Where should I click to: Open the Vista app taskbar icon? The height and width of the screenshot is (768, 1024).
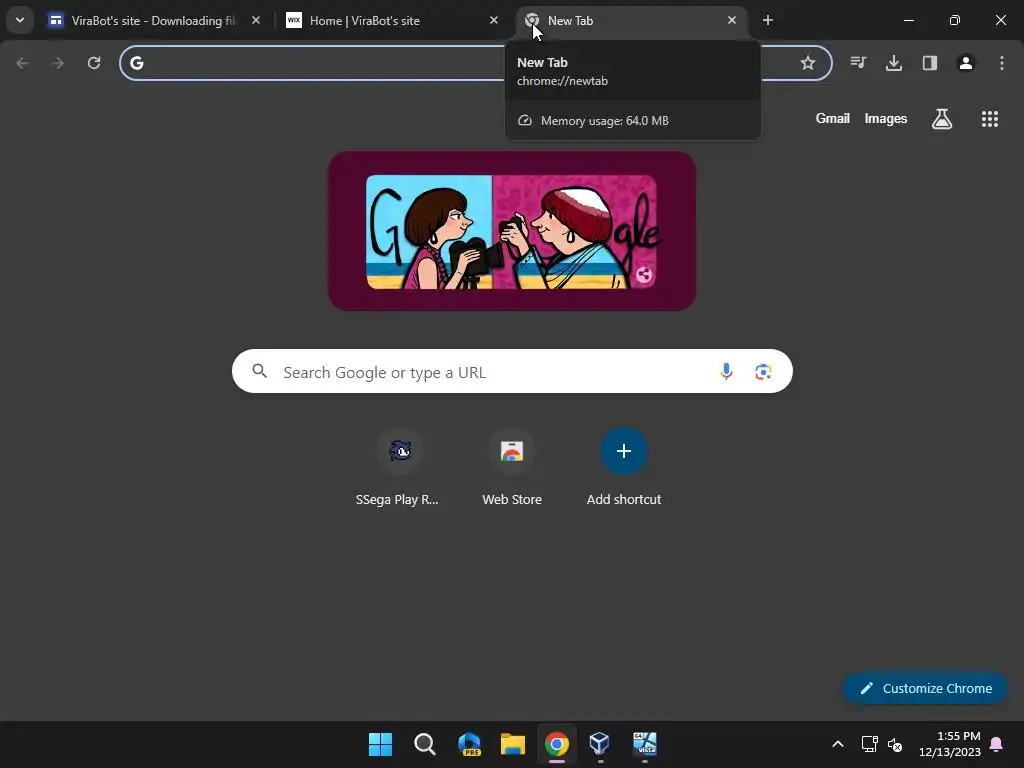click(x=645, y=744)
